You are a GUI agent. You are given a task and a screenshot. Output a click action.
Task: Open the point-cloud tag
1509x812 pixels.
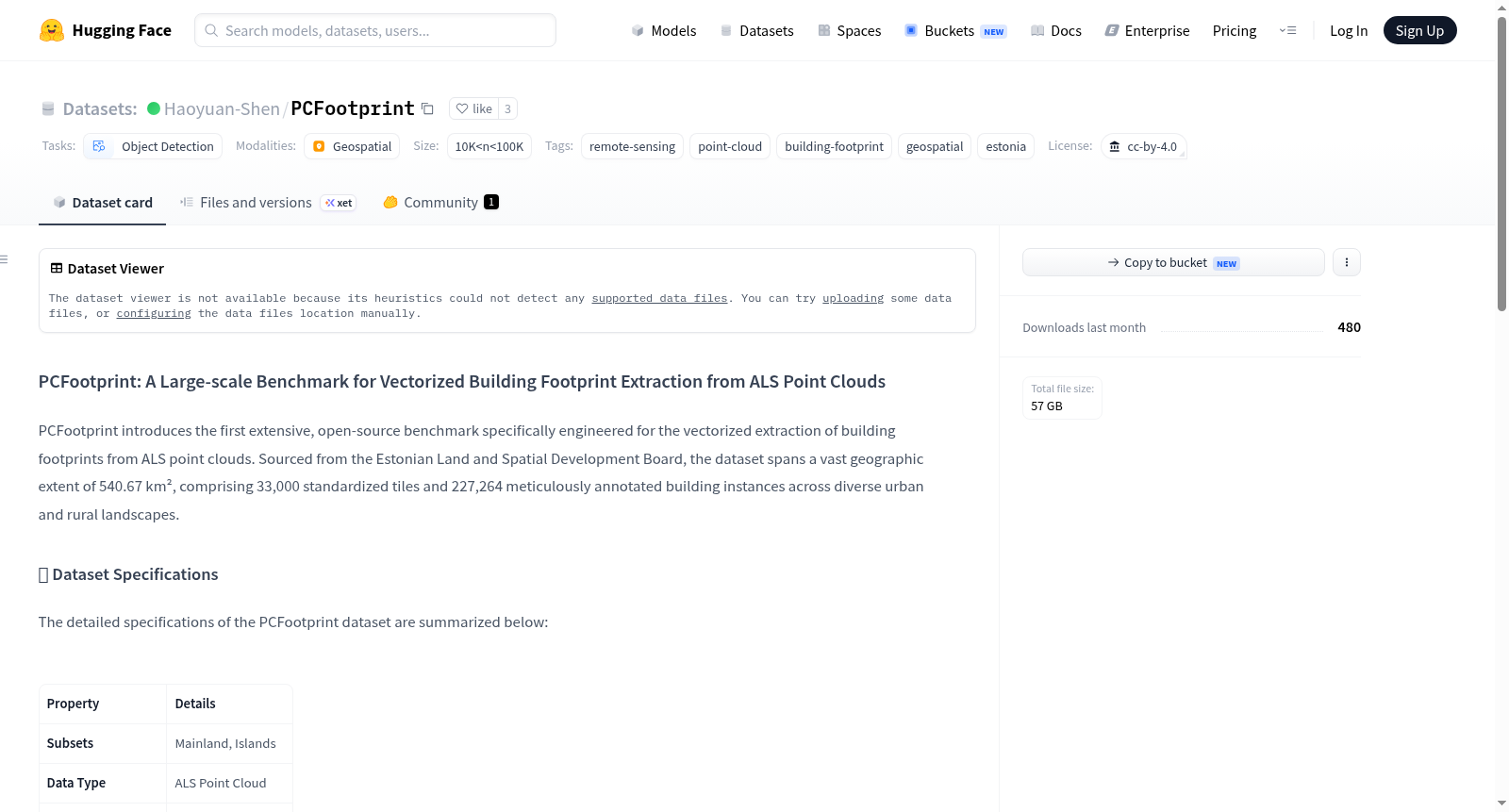tap(730, 146)
